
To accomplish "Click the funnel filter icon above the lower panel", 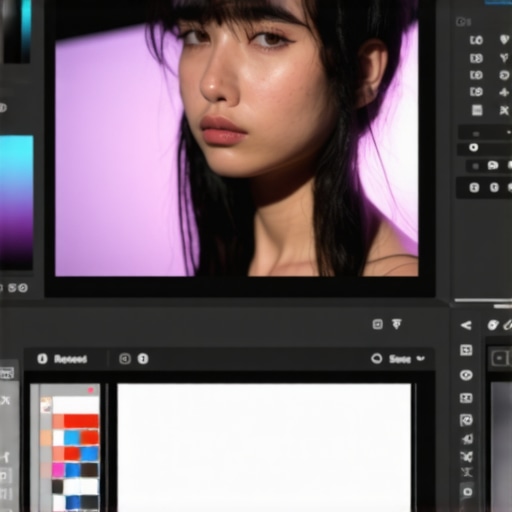I will click(397, 324).
